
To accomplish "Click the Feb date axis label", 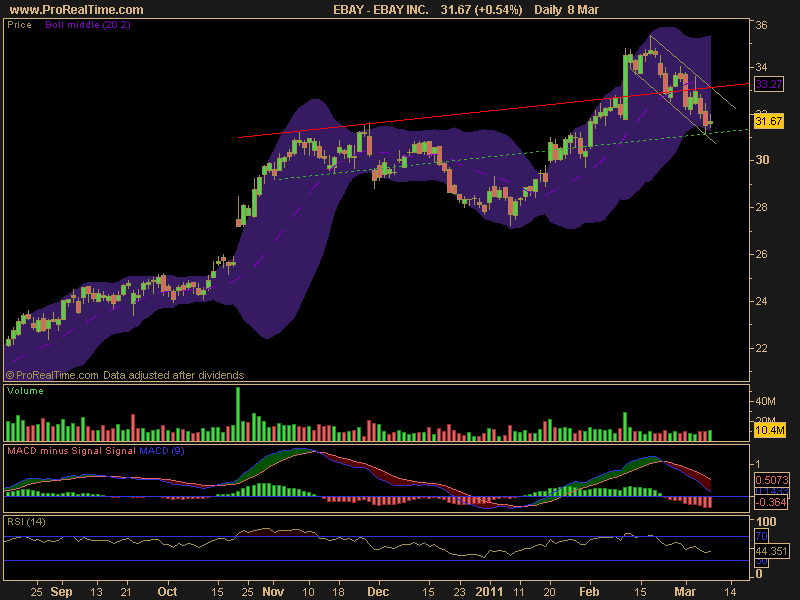I will [x=589, y=592].
